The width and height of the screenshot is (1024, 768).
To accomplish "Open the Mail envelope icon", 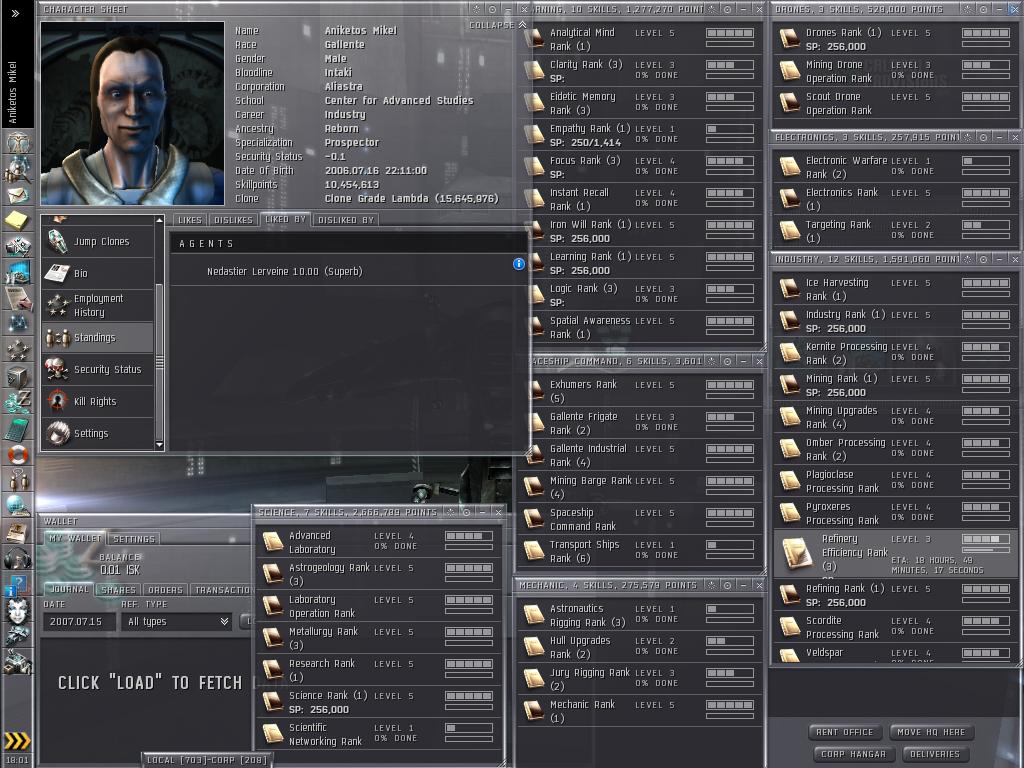I will (18, 195).
